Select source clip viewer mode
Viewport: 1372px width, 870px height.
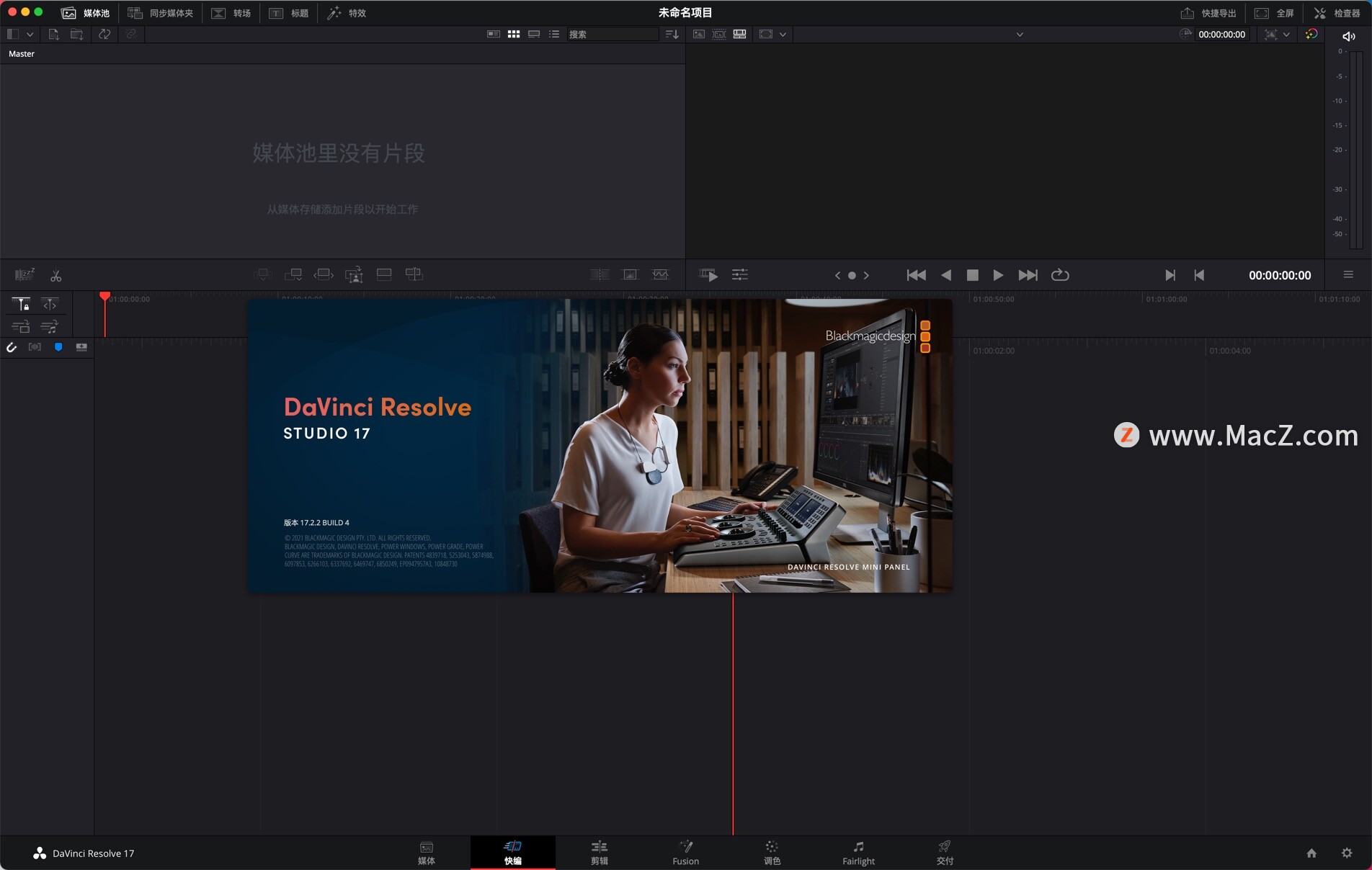(699, 34)
